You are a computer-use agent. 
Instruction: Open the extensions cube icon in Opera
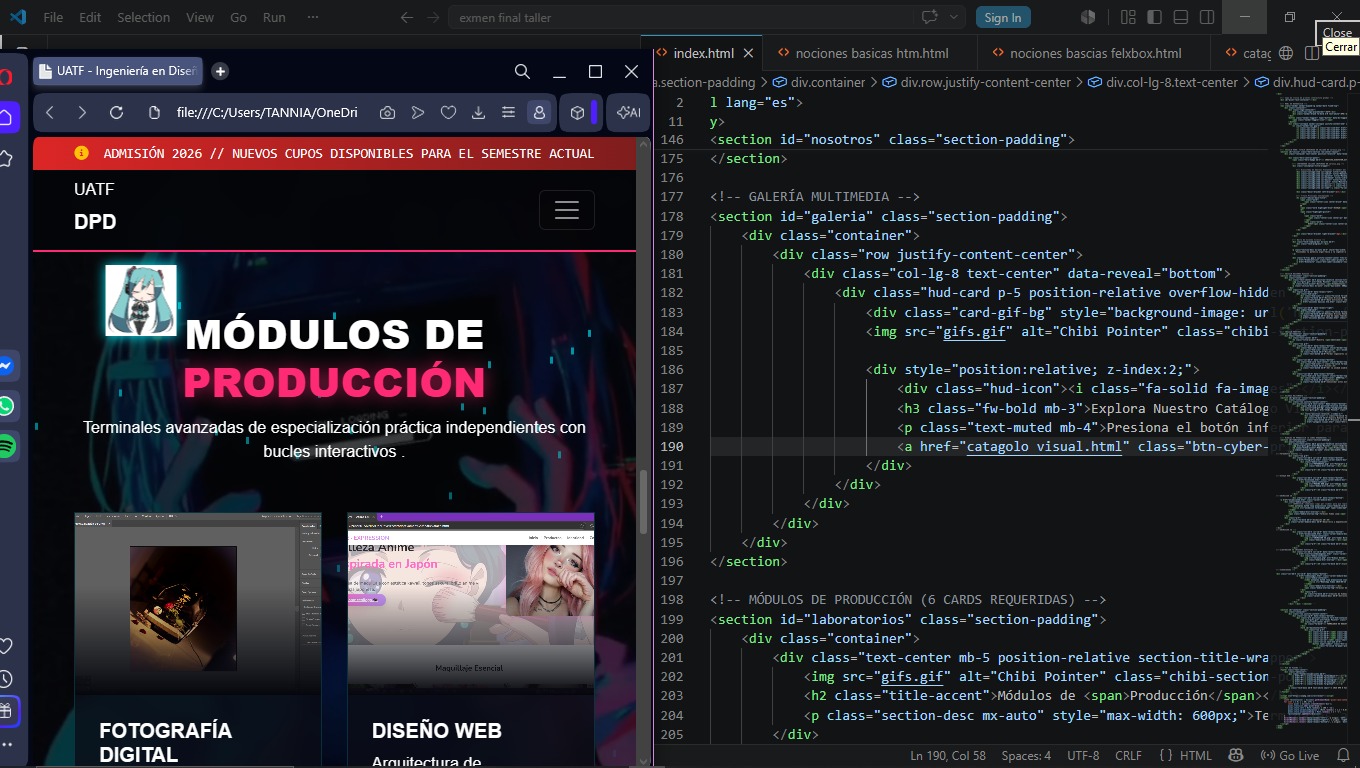click(577, 113)
